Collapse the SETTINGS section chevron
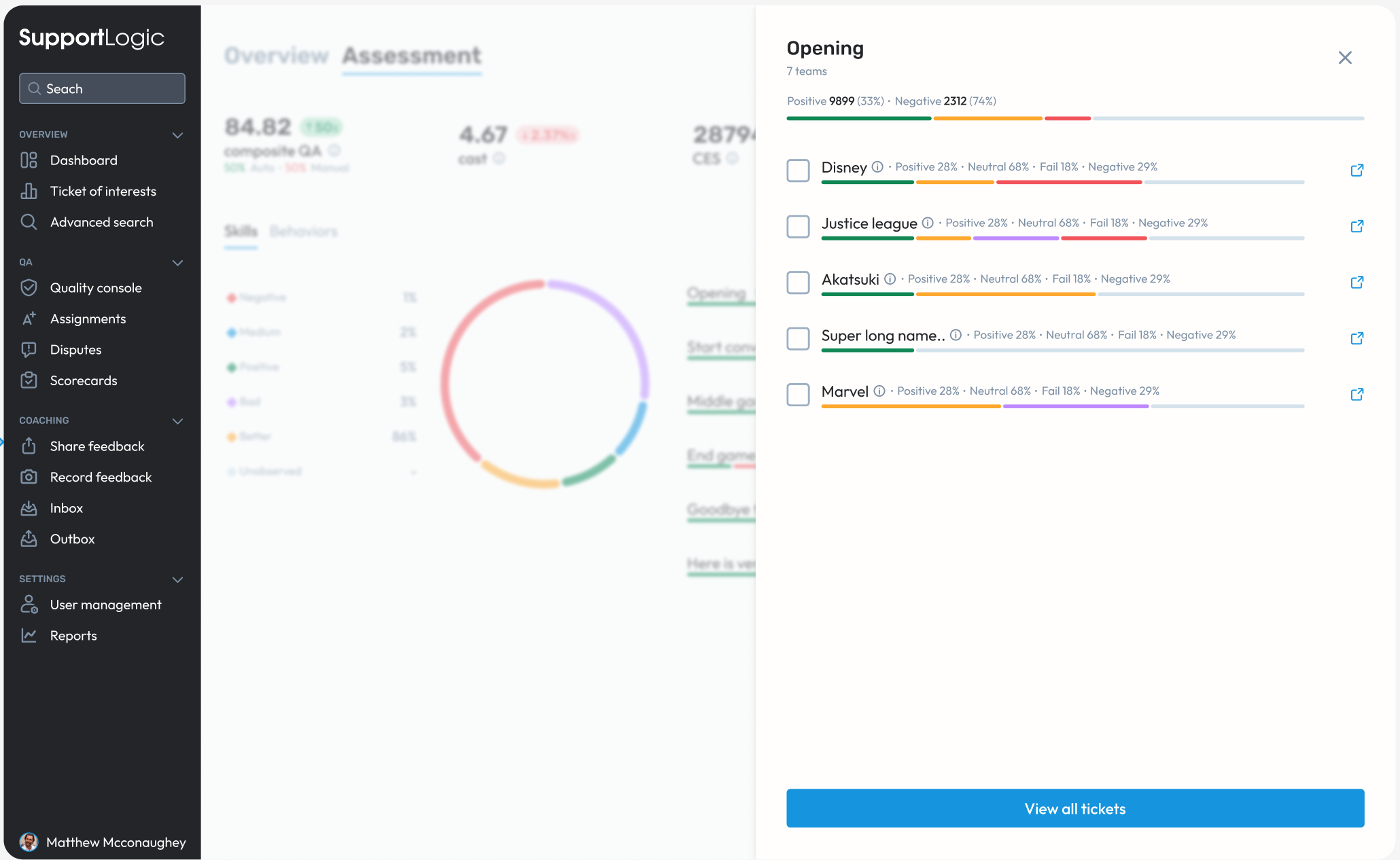 [x=177, y=579]
